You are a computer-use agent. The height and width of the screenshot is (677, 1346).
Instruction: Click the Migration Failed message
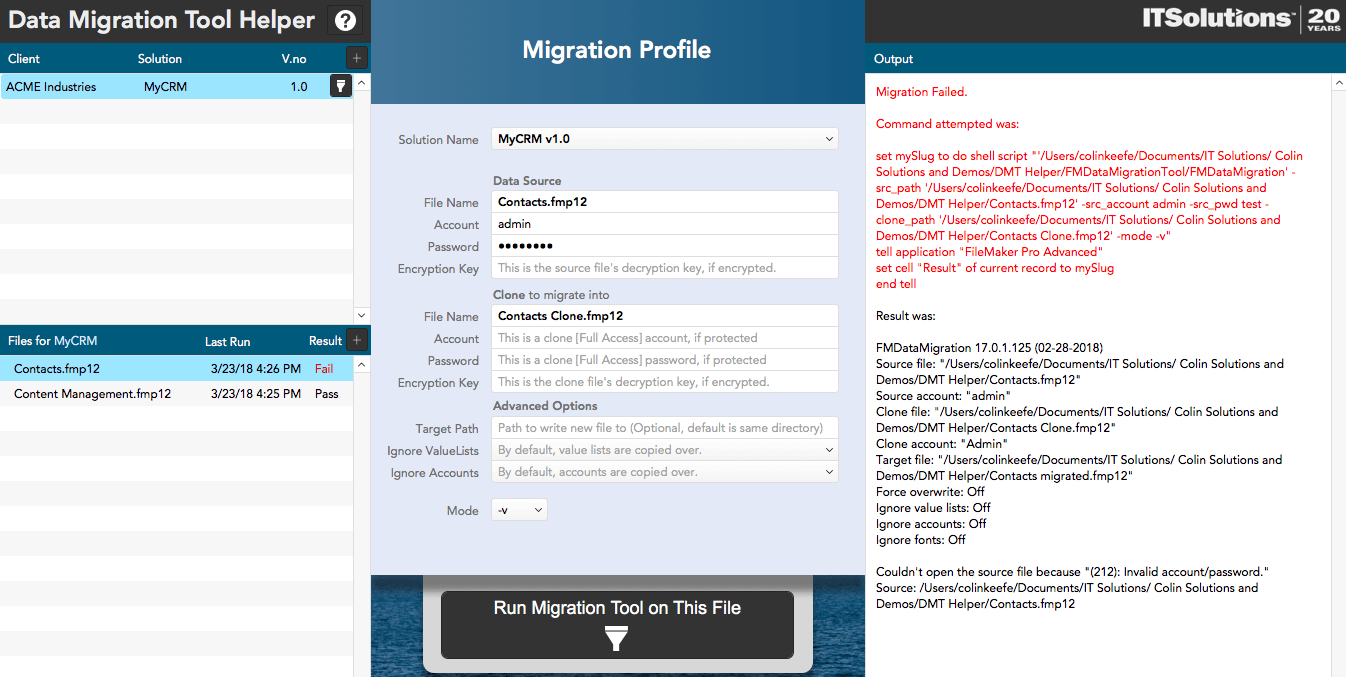921,92
